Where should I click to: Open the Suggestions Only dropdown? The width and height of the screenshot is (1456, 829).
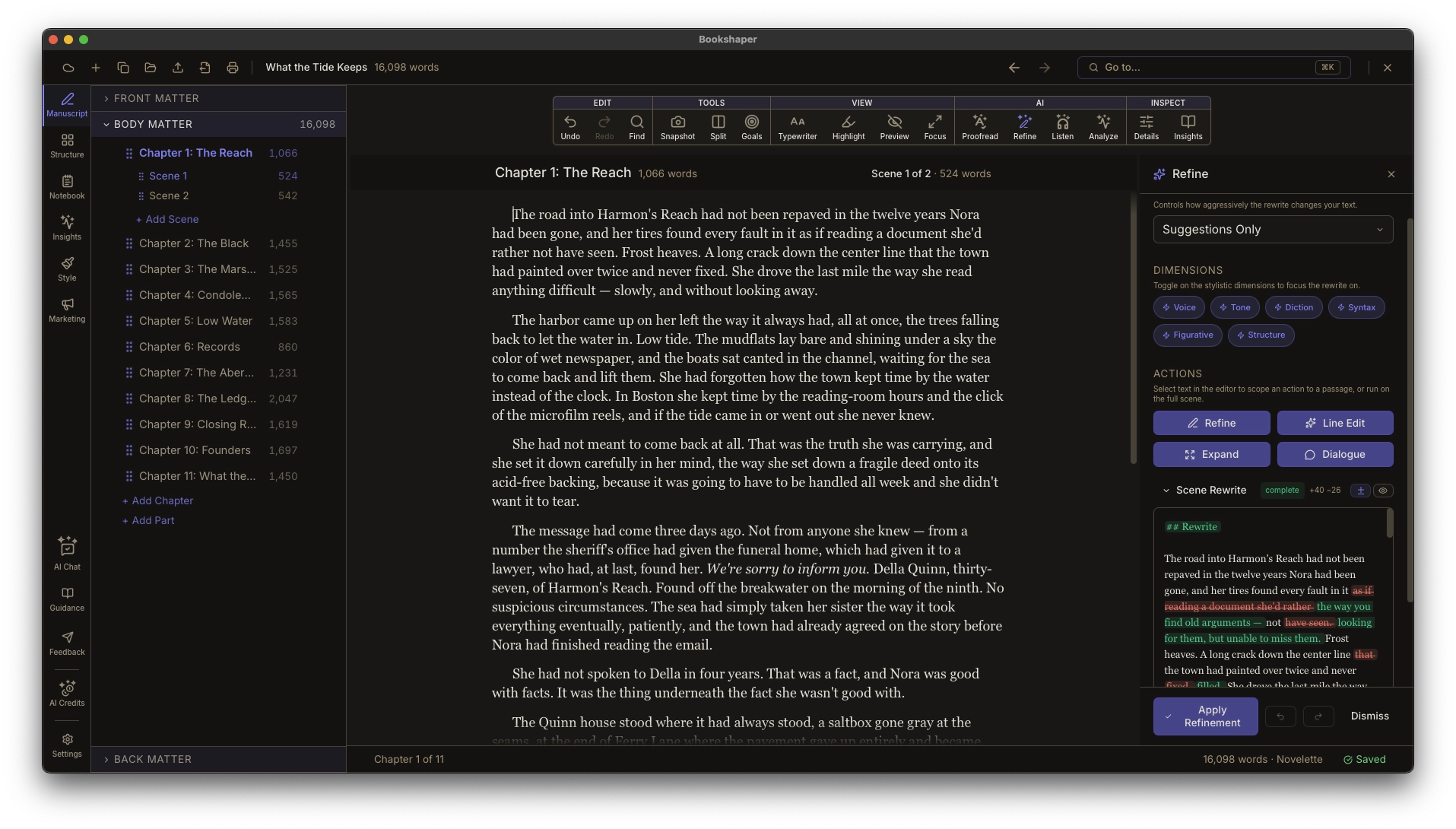coord(1273,230)
